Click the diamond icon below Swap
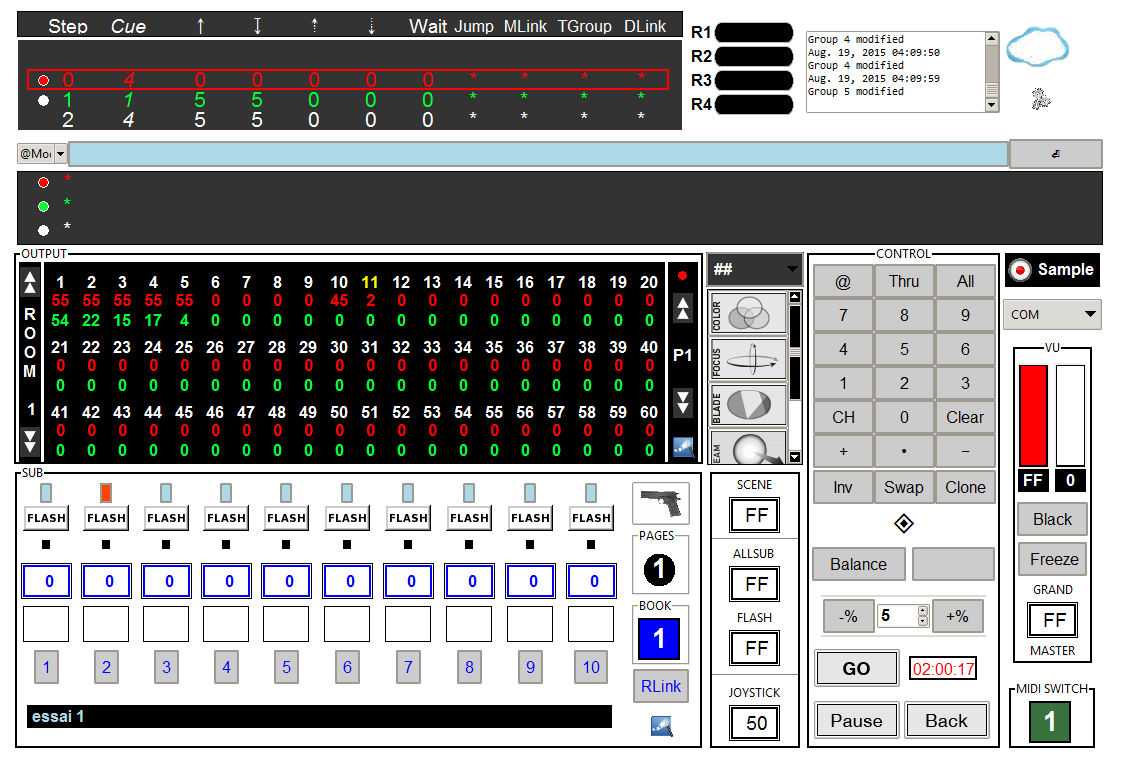 903,524
